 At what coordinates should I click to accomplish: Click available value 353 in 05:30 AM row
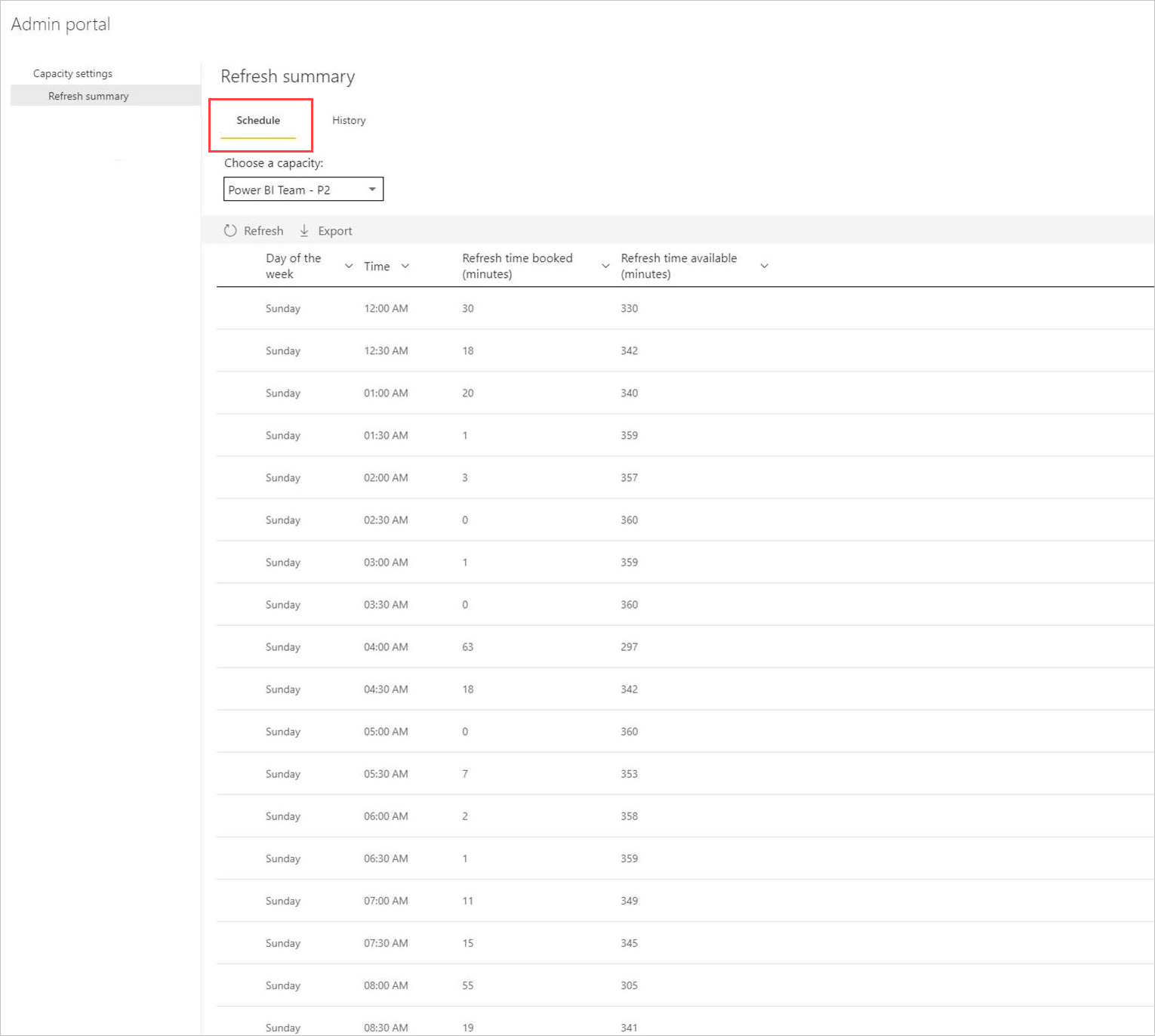pos(630,773)
